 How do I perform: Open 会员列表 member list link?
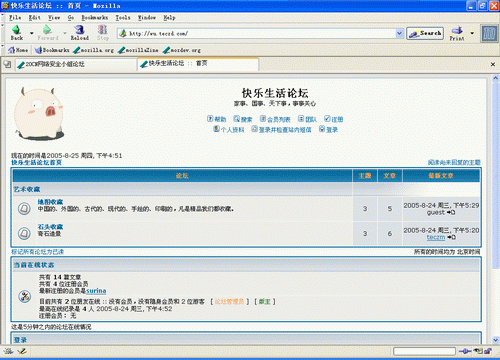click(x=275, y=119)
